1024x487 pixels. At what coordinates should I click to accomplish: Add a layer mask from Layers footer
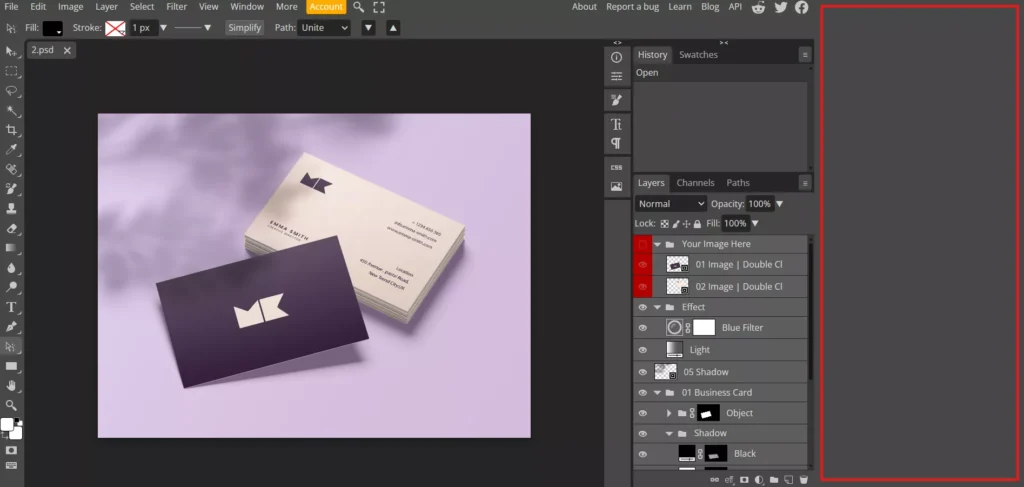tap(744, 480)
